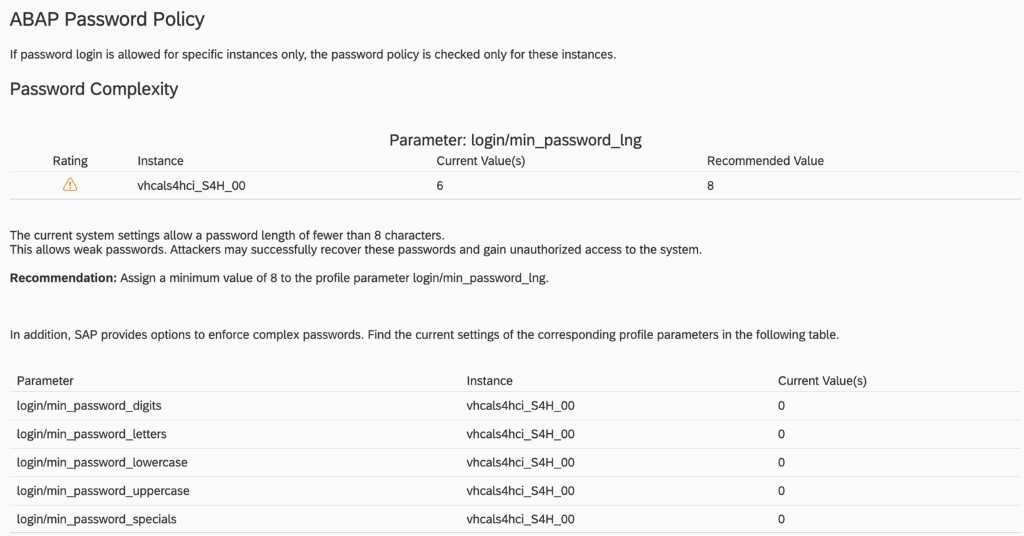The image size is (1024, 536).
Task: Click the Parameter: login/min_password_lng table title
Action: click(x=515, y=140)
